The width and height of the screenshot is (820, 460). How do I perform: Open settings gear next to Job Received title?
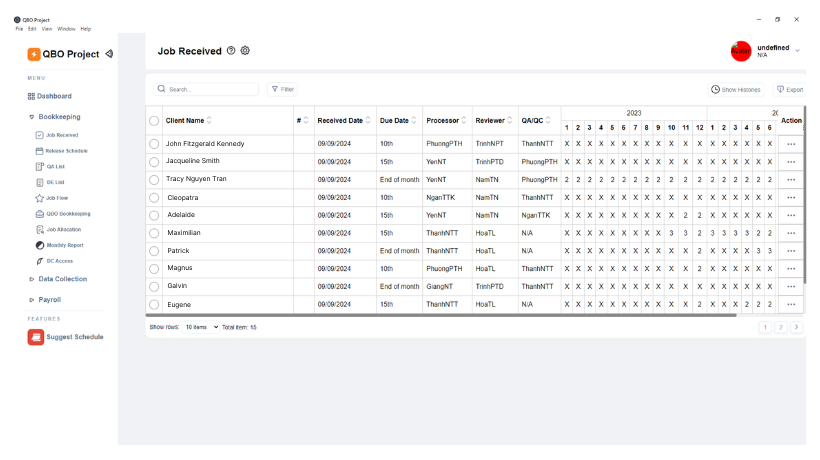245,51
